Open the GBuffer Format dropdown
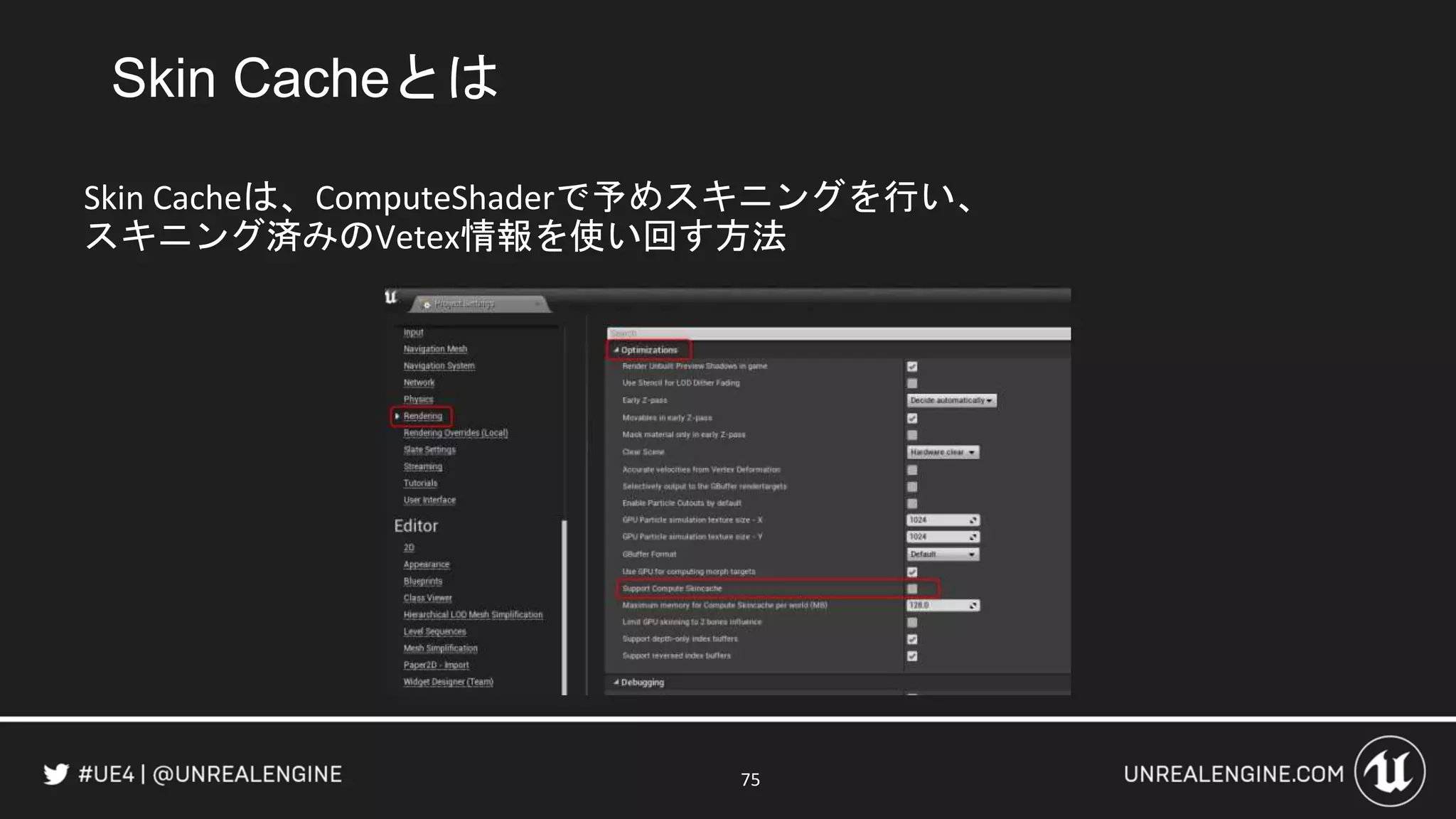 coord(943,555)
